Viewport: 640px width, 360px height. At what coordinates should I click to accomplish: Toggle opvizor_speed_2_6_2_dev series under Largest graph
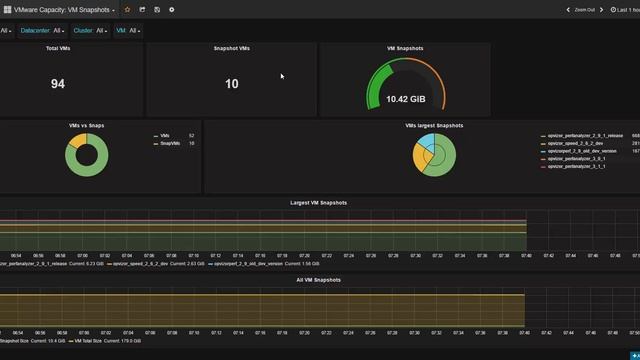[140, 264]
